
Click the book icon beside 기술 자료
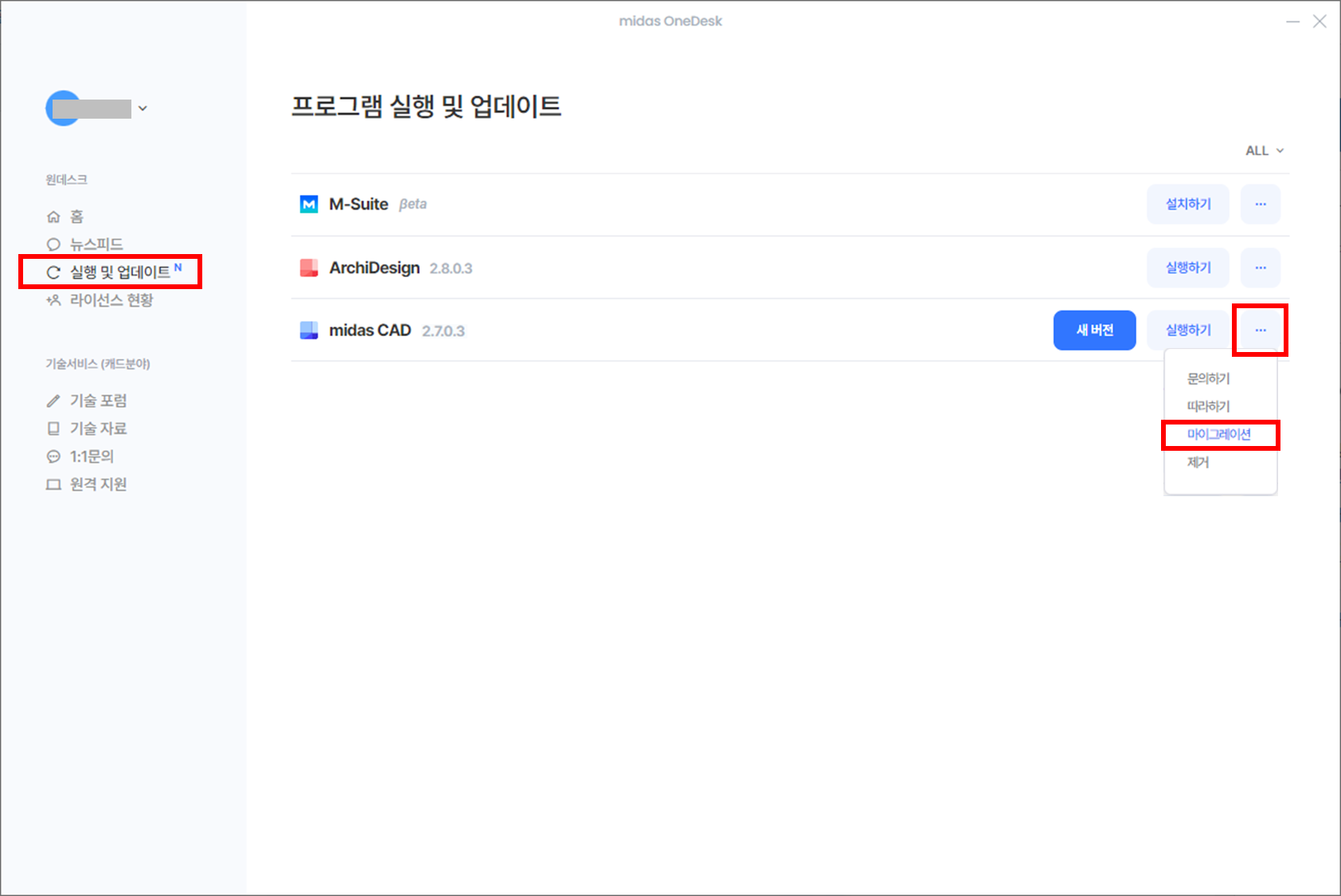coord(53,428)
